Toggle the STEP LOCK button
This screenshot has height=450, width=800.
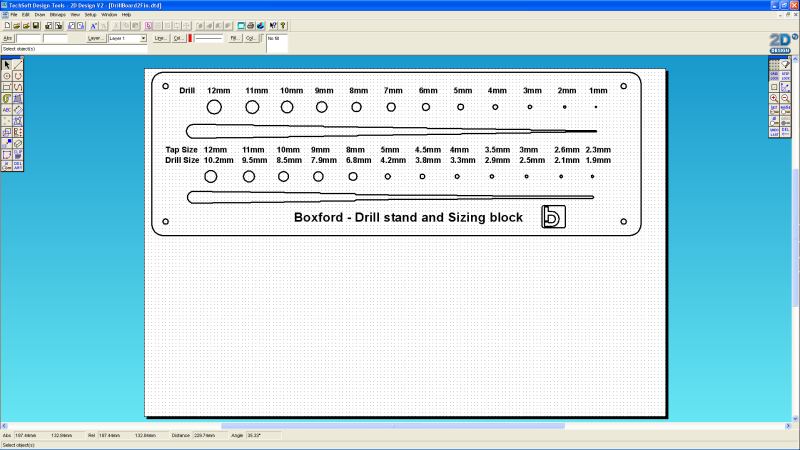(x=785, y=76)
